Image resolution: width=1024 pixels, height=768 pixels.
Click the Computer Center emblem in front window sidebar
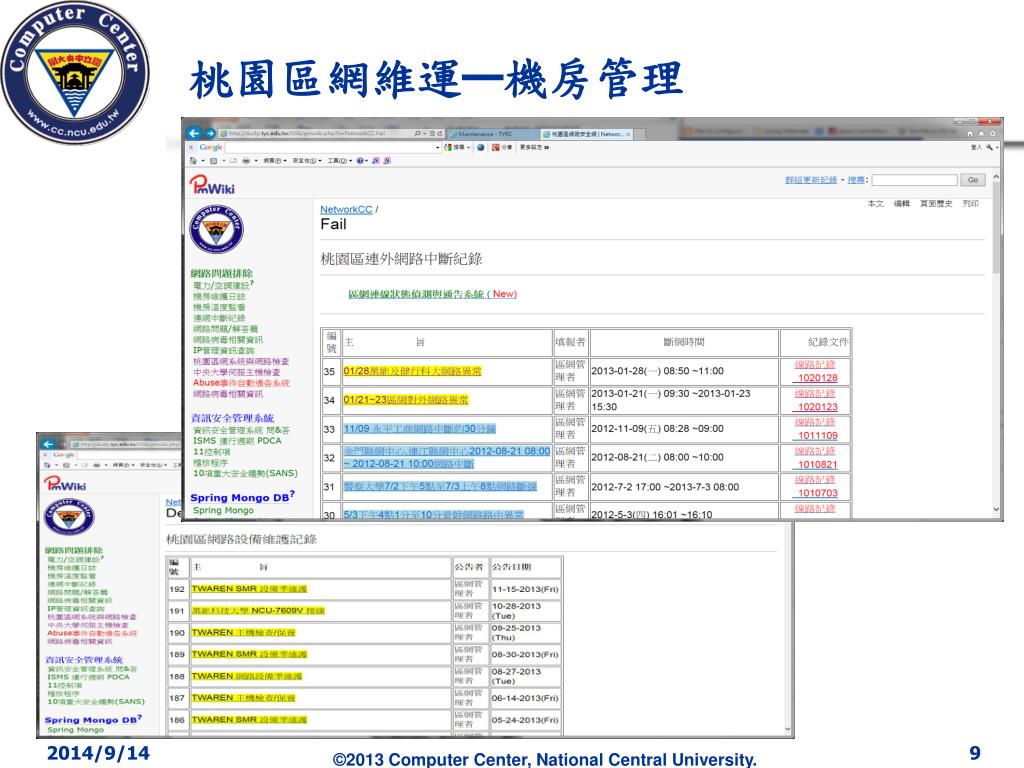[x=216, y=229]
